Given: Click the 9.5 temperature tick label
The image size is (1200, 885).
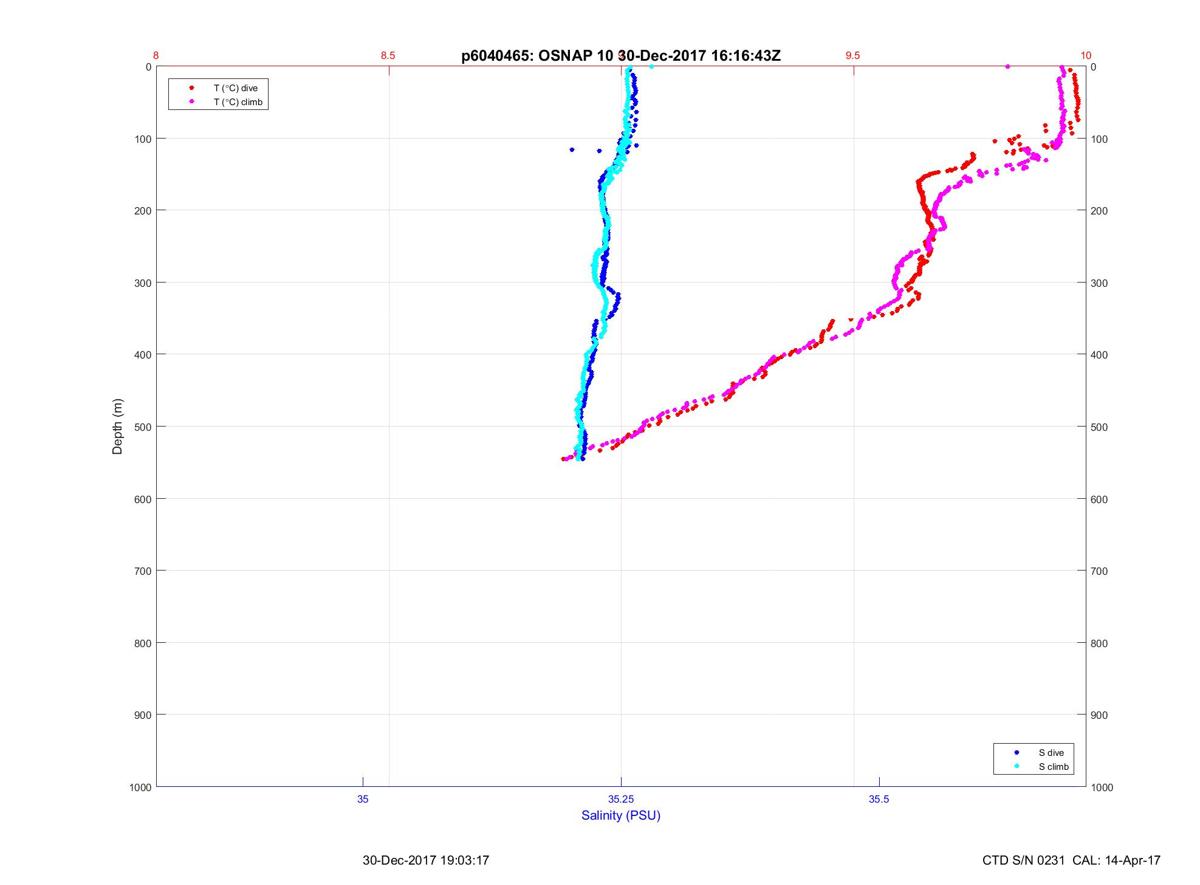Looking at the screenshot, I should pos(853,56).
